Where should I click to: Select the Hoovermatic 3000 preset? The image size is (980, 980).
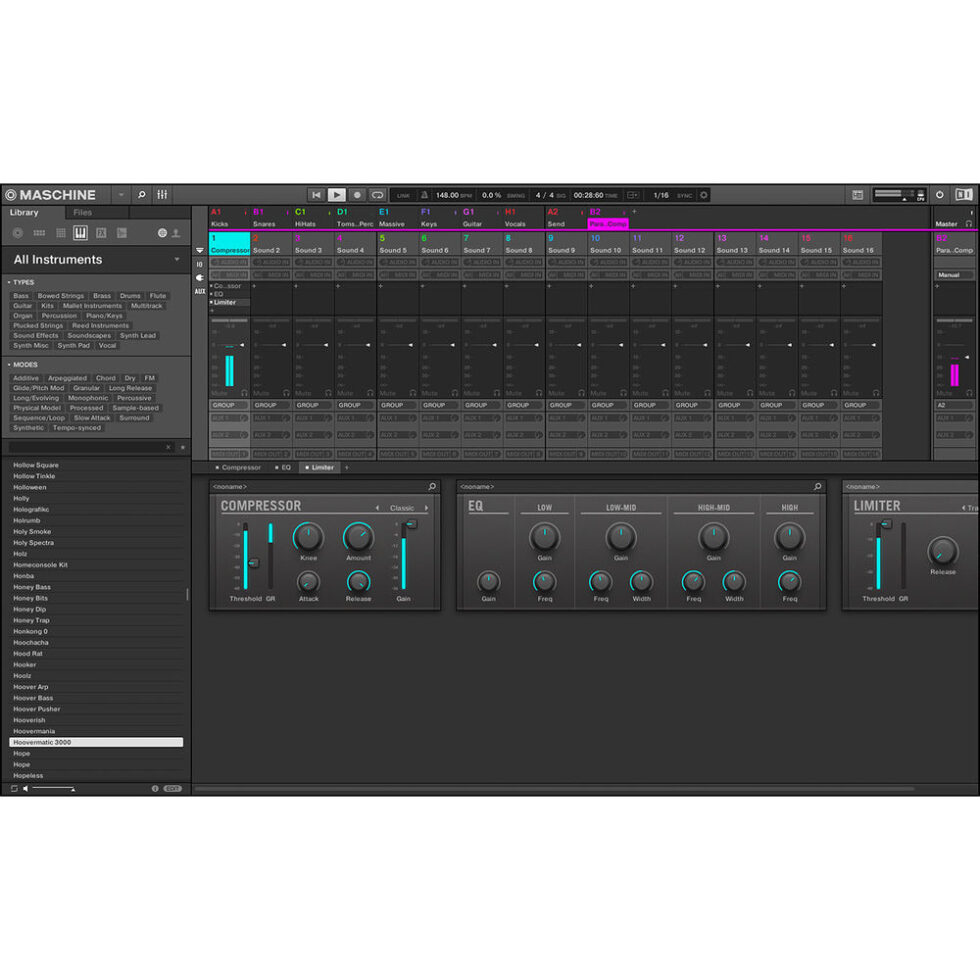point(96,742)
